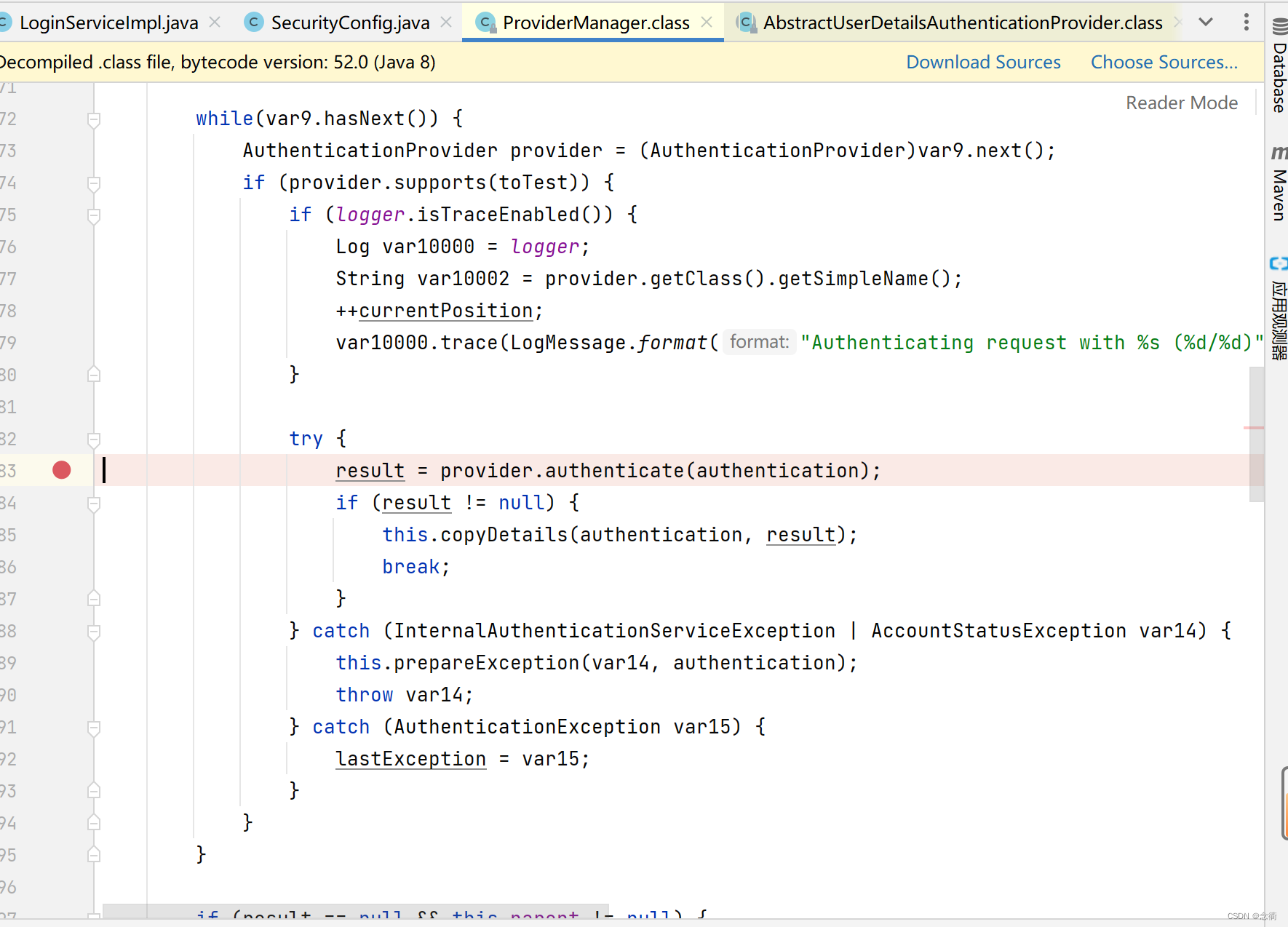Click the format: parameter inlay hint
The image size is (1288, 927).
coord(759,341)
